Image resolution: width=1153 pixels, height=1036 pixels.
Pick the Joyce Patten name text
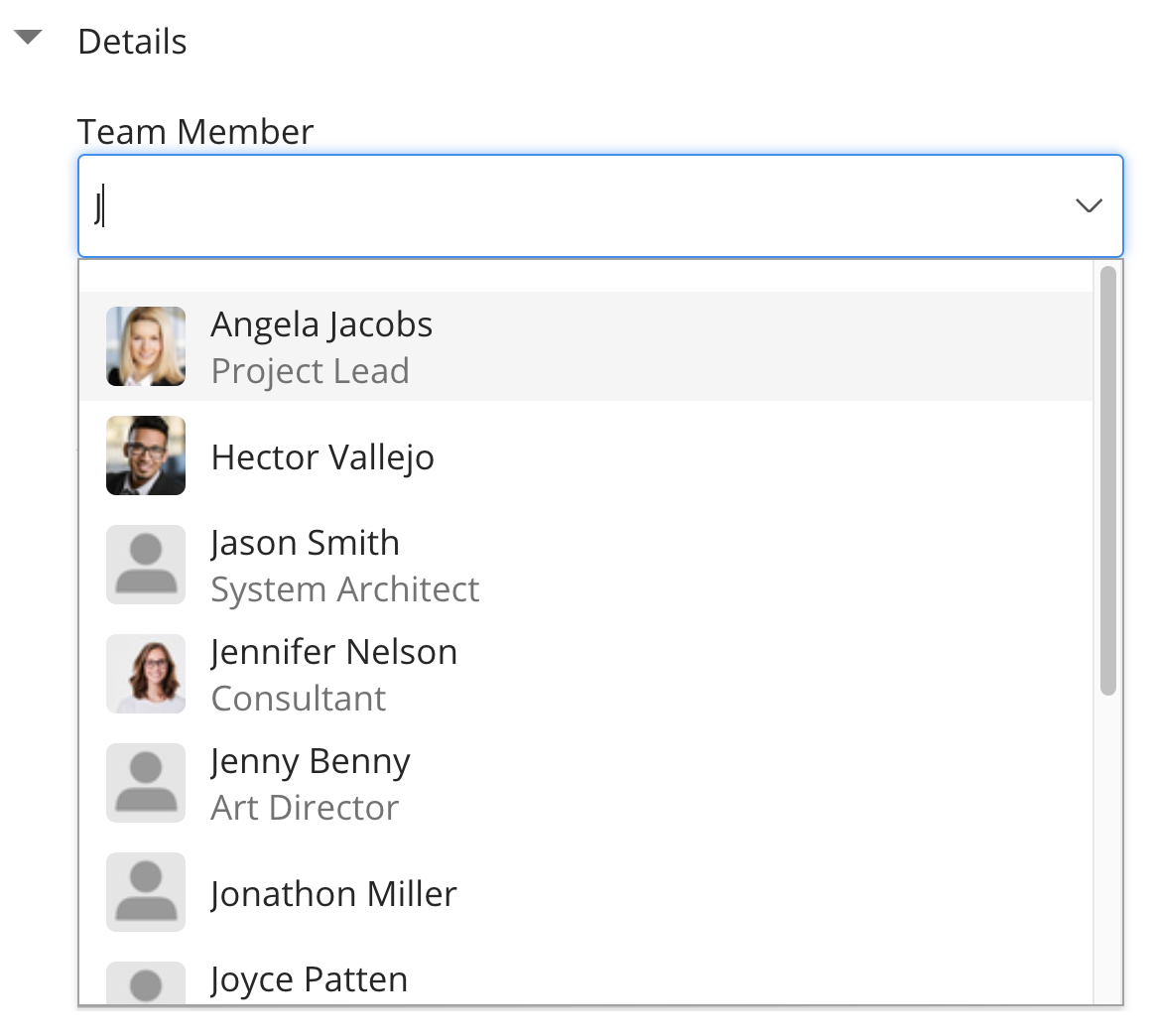[x=309, y=979]
